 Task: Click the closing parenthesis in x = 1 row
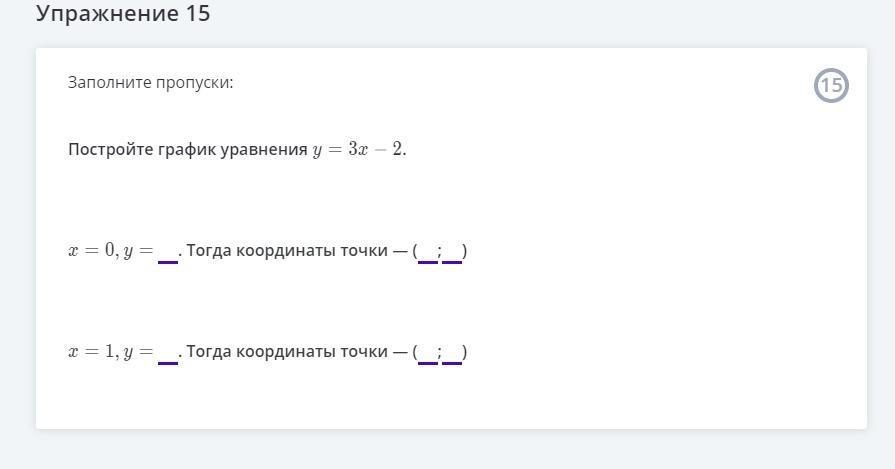click(x=465, y=352)
